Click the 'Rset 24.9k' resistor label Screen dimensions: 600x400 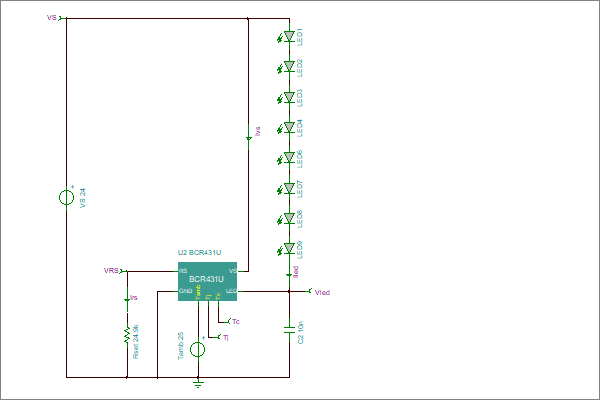135,341
